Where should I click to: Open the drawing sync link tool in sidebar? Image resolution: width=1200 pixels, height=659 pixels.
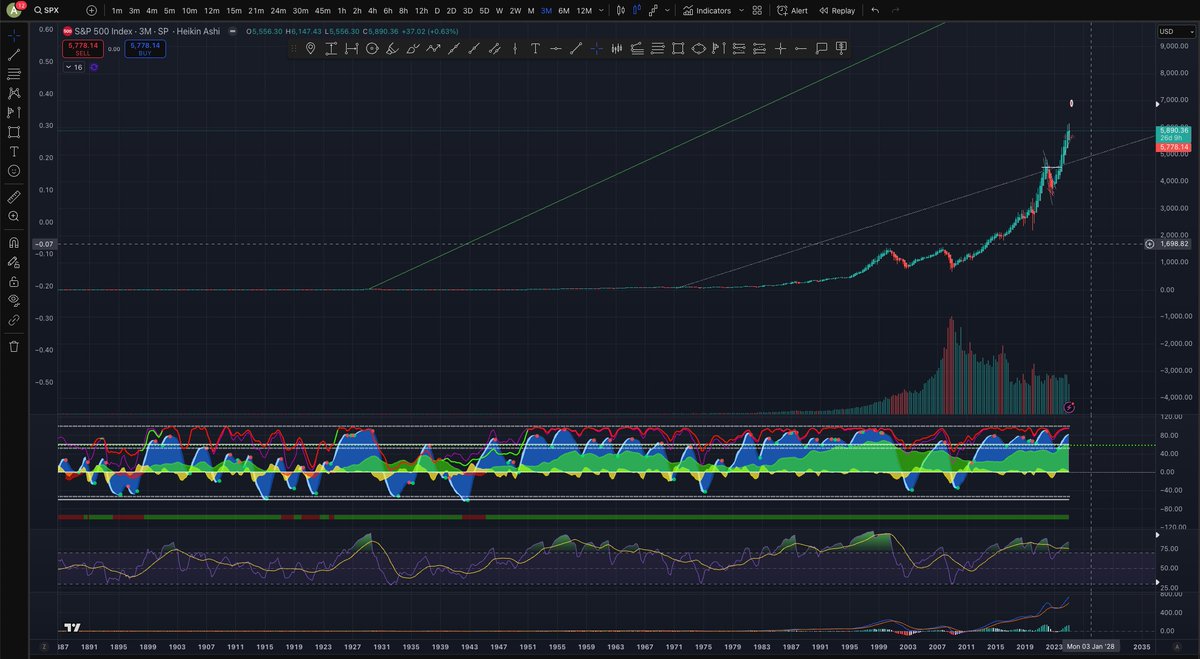tap(14, 320)
